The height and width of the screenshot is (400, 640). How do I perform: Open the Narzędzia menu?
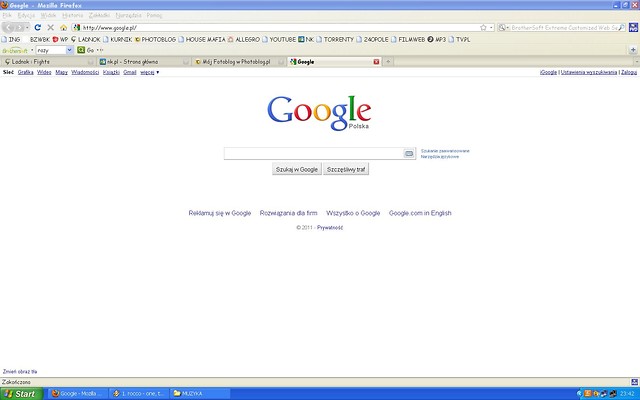(128, 15)
